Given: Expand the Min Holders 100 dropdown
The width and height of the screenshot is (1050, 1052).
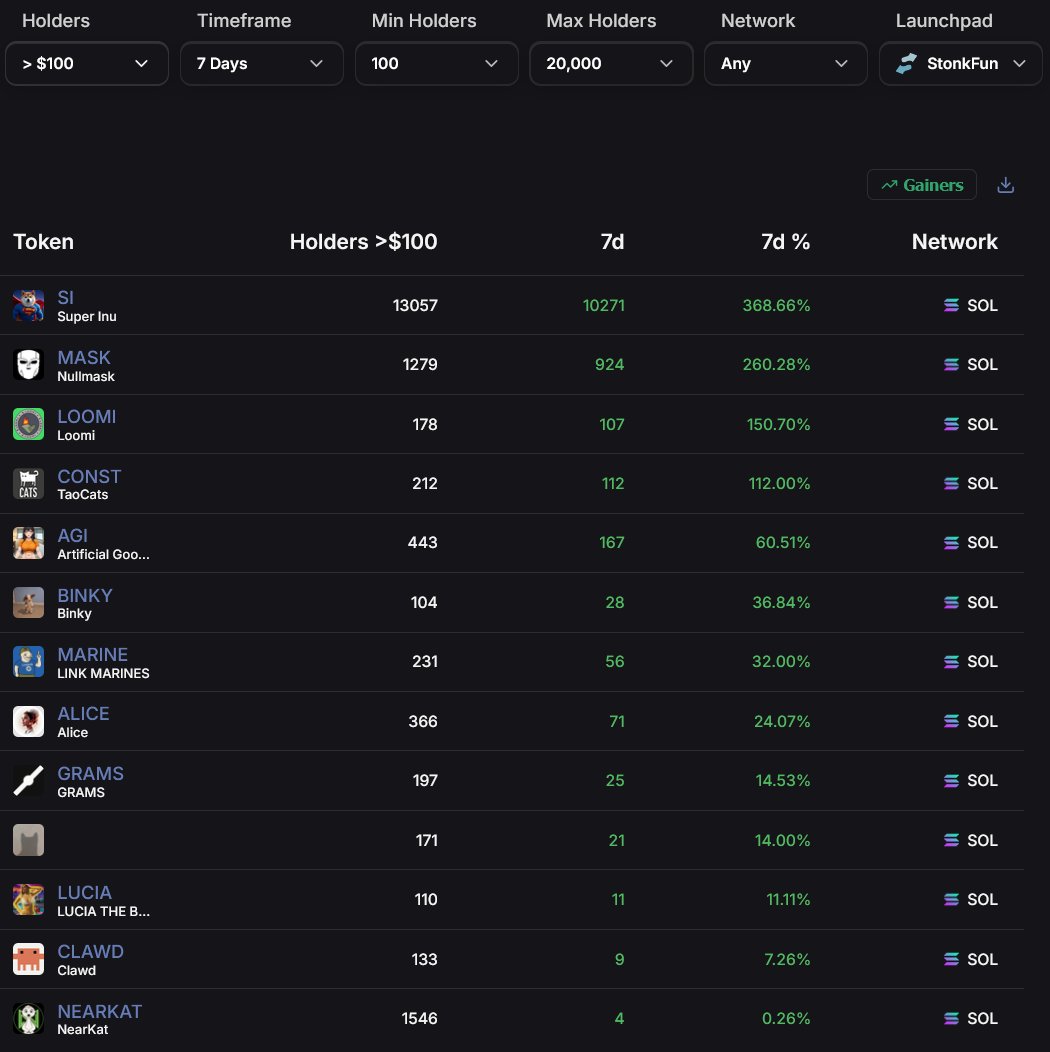Looking at the screenshot, I should tap(436, 64).
